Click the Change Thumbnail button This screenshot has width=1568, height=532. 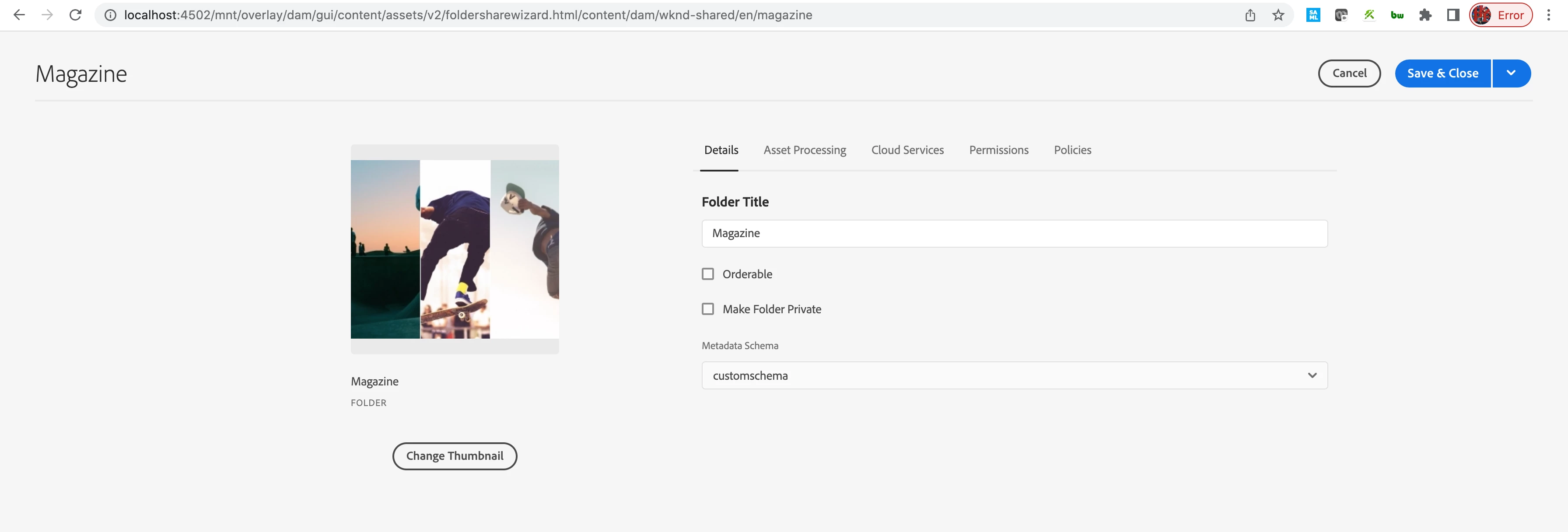454,456
